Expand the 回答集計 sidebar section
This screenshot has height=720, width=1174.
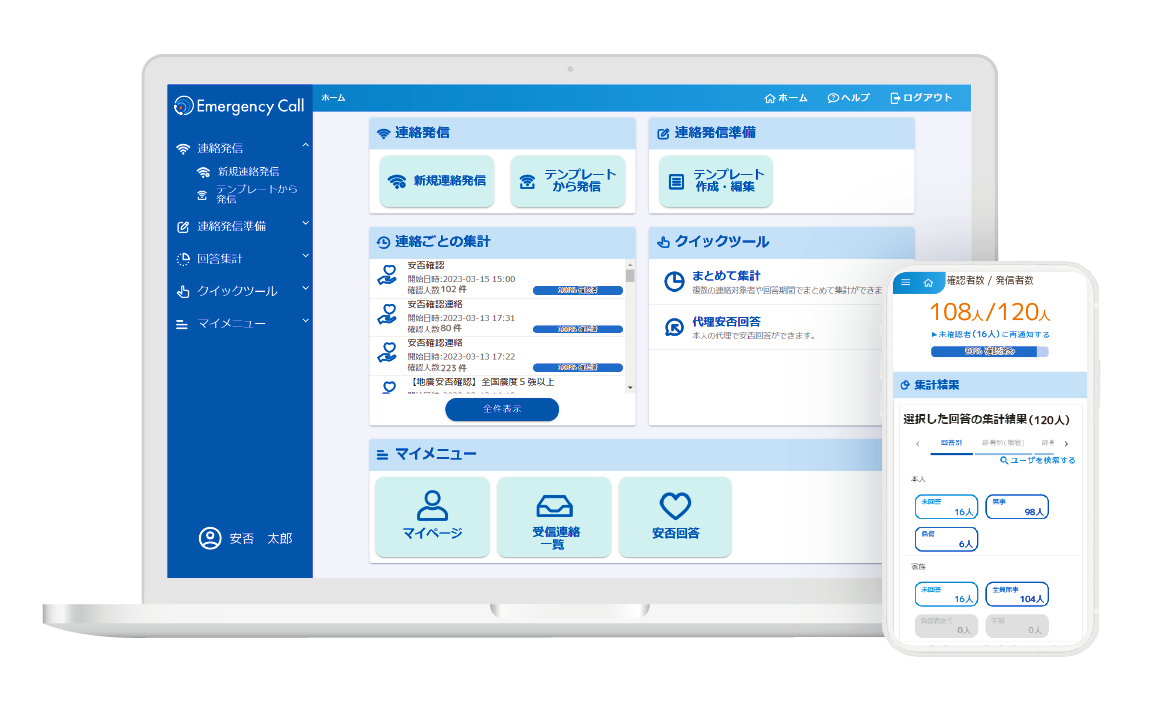pyautogui.click(x=305, y=258)
